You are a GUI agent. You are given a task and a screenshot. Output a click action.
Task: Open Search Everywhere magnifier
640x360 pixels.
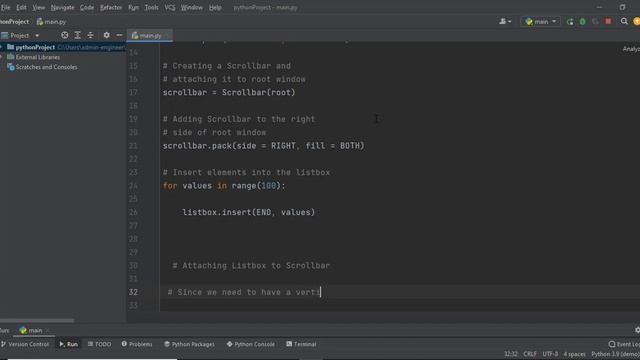pos(624,21)
